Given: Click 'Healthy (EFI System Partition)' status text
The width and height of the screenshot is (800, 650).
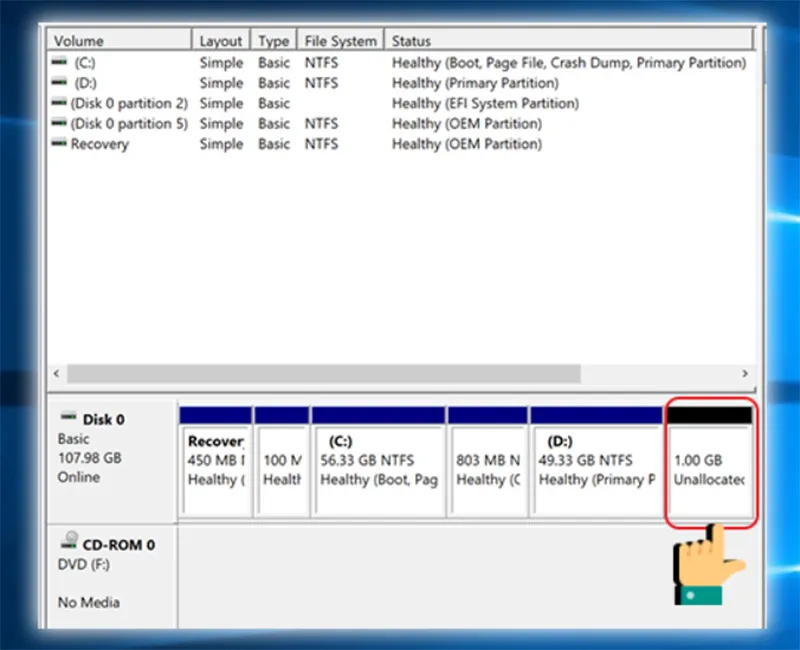Looking at the screenshot, I should point(485,104).
